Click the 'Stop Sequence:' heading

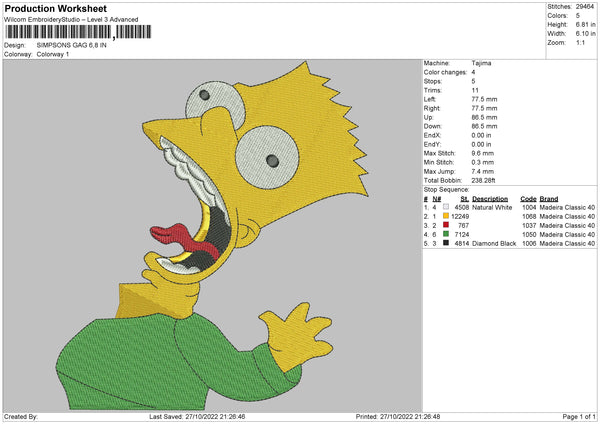click(446, 189)
